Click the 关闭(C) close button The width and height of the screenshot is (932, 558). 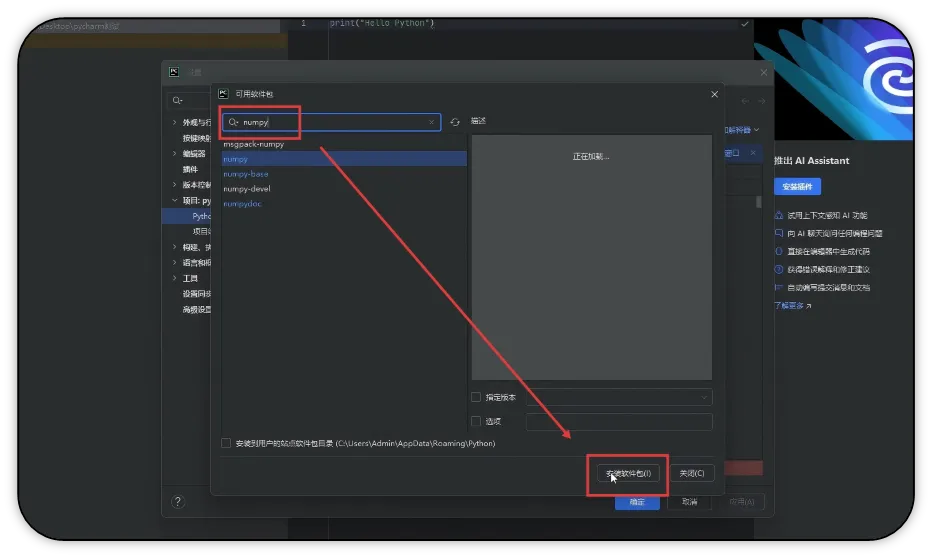tap(692, 474)
